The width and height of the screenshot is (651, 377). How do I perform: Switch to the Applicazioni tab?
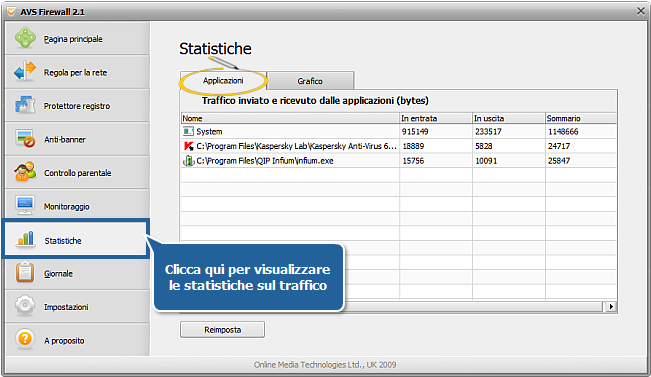223,81
